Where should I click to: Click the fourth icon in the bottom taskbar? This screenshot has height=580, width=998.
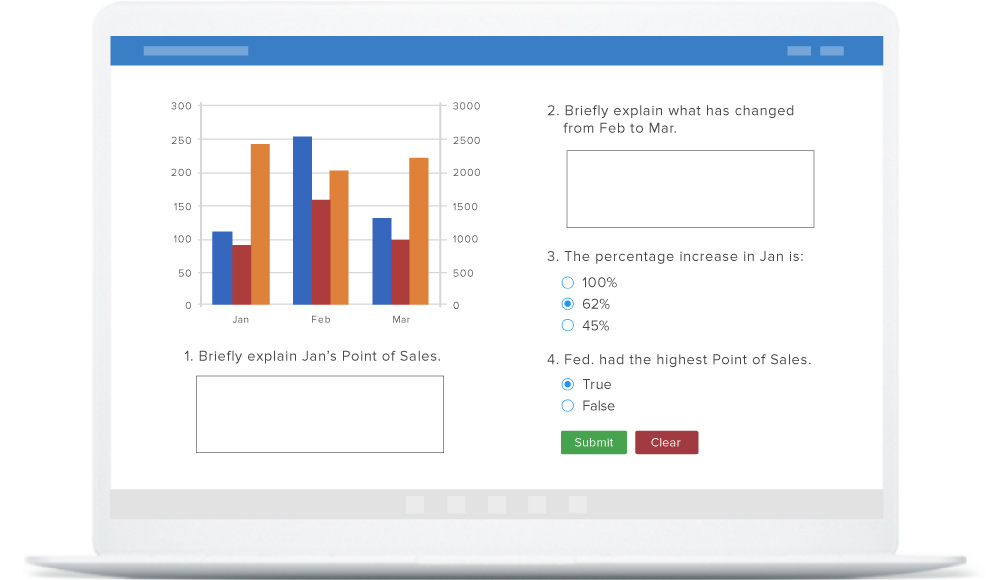point(536,505)
